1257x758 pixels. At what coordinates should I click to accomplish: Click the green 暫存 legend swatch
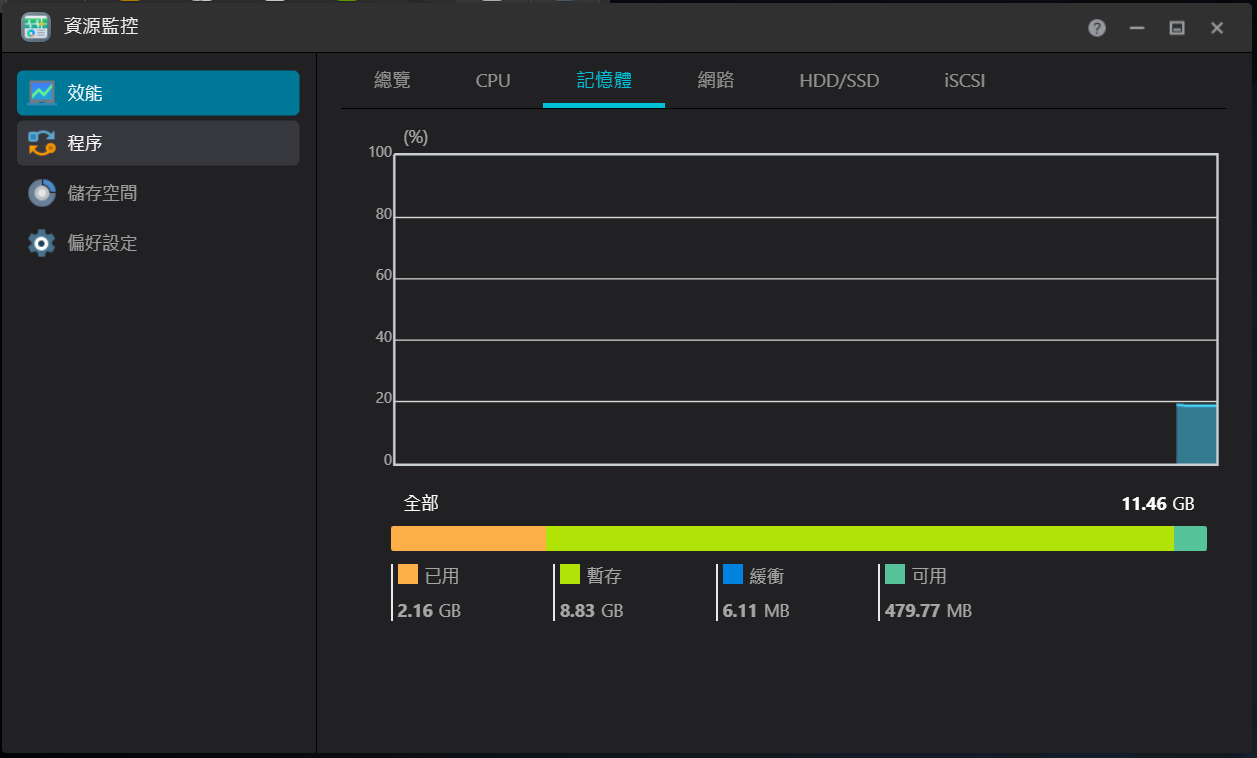tap(570, 575)
